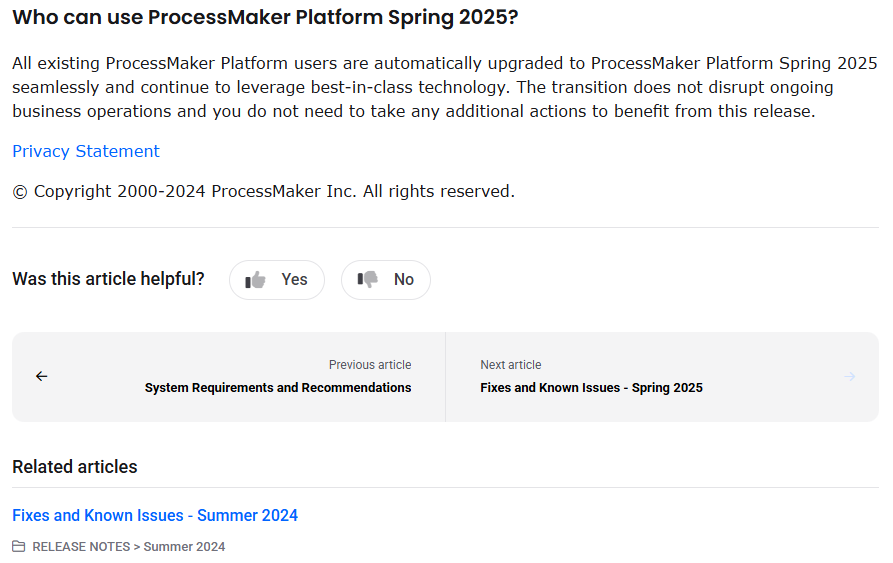Select the RELEASE NOTES breadcrumb category
893x563 pixels.
pyautogui.click(x=81, y=546)
